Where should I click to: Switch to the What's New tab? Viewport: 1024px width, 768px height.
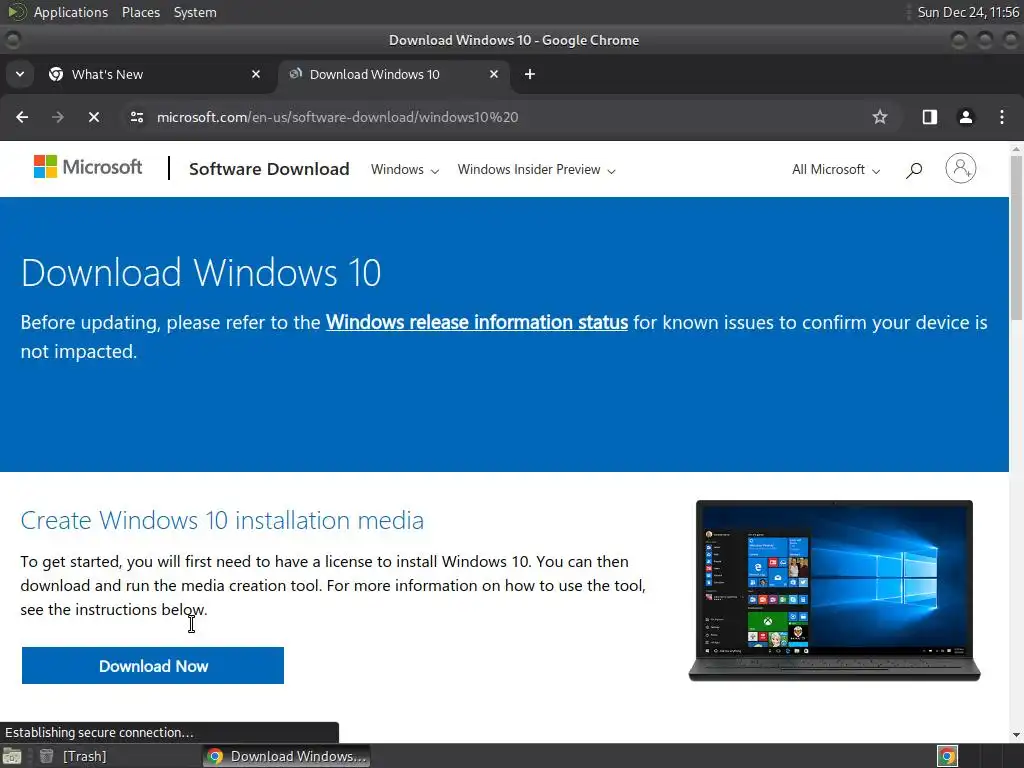pos(155,74)
